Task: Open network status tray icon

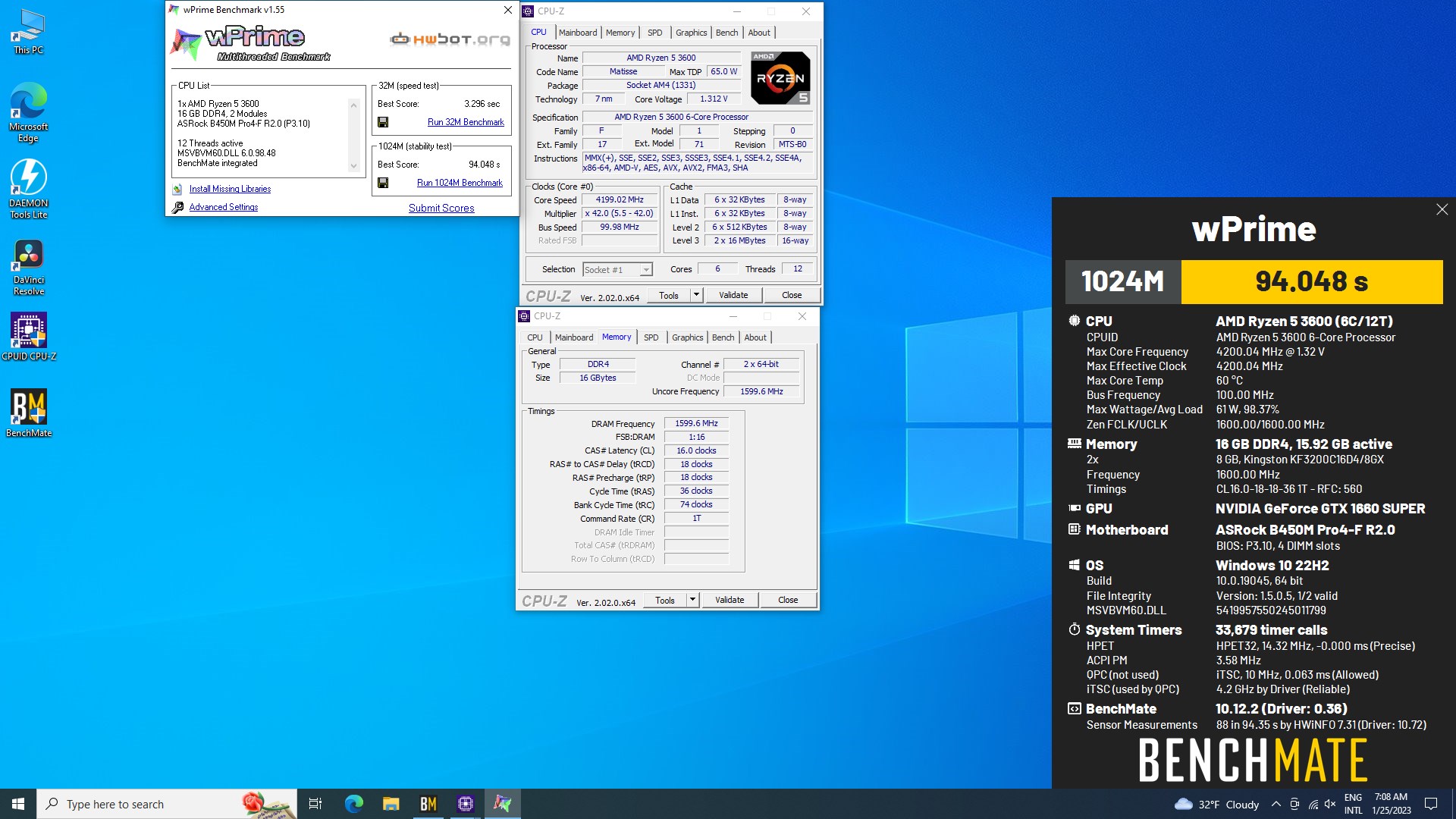Action: (x=1313, y=805)
